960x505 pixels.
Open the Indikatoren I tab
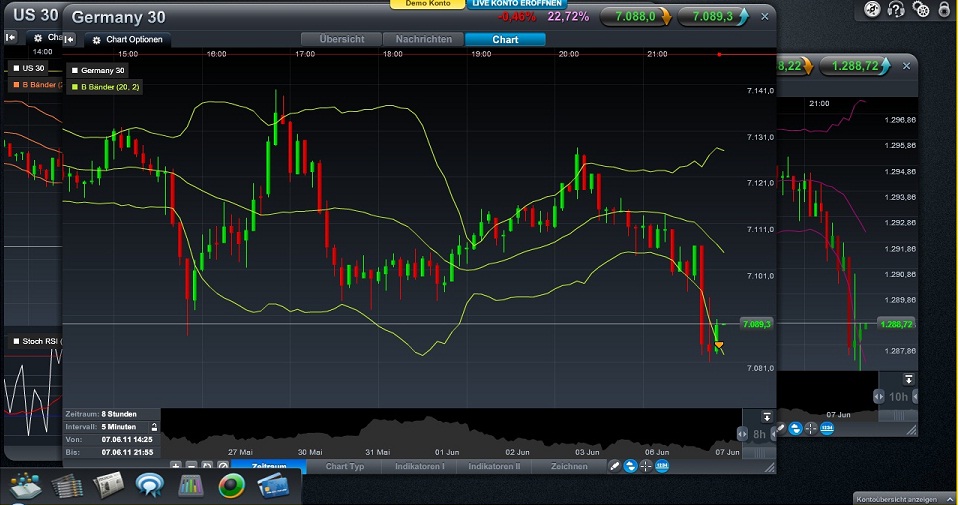[x=419, y=466]
